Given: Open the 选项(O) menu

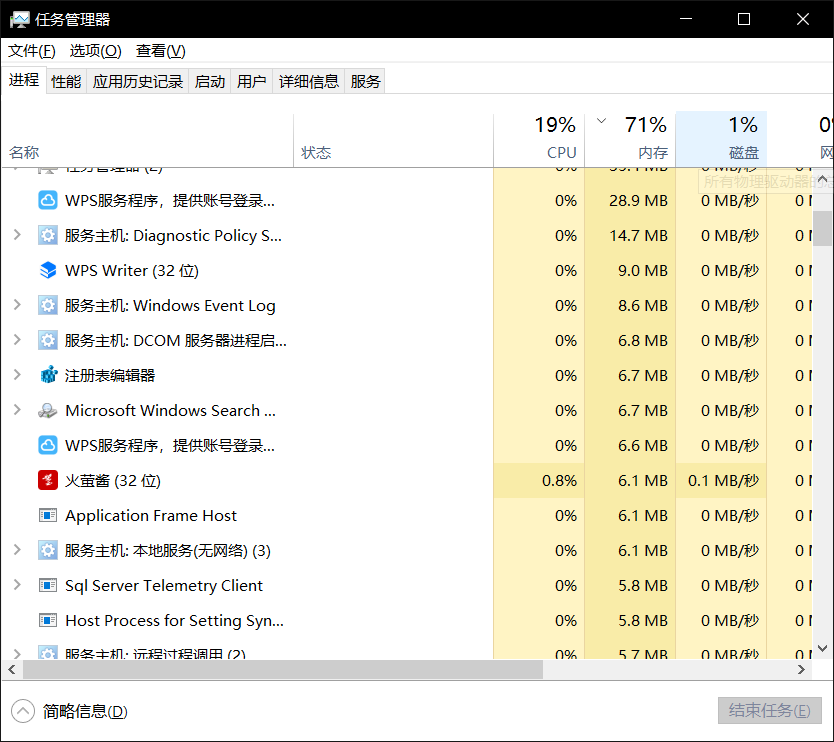Looking at the screenshot, I should tap(95, 51).
